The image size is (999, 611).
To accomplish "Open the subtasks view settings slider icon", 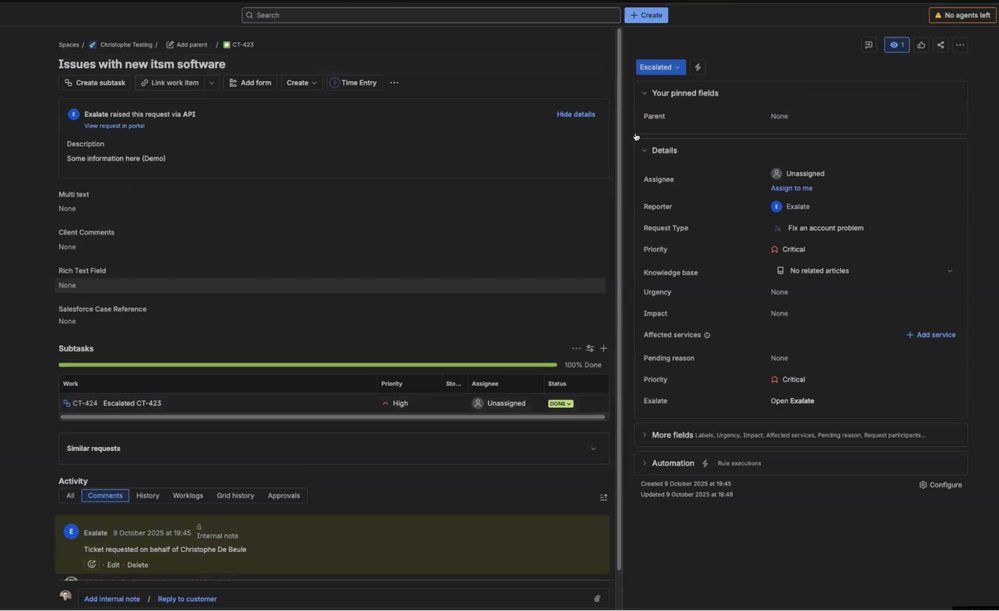I will [x=590, y=349].
